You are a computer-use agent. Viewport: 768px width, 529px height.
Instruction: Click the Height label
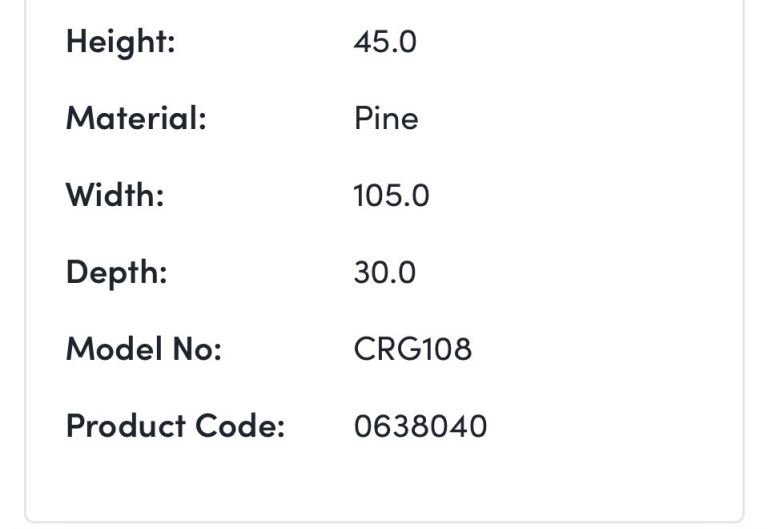click(120, 42)
